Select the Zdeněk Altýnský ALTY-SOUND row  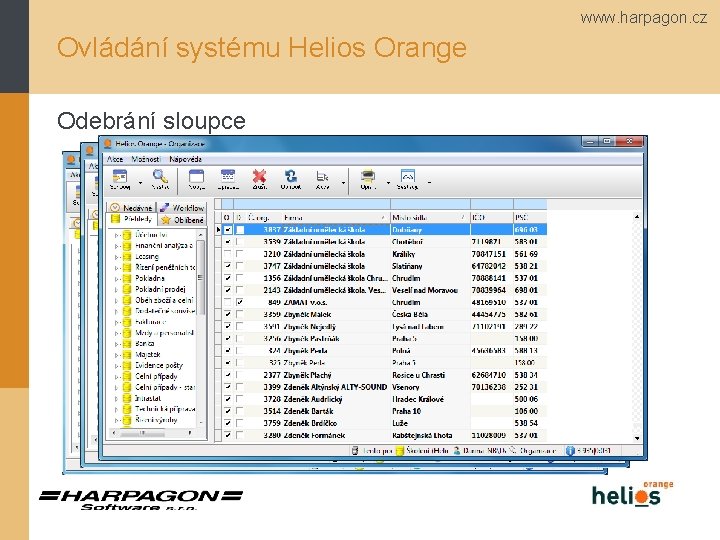[x=380, y=387]
